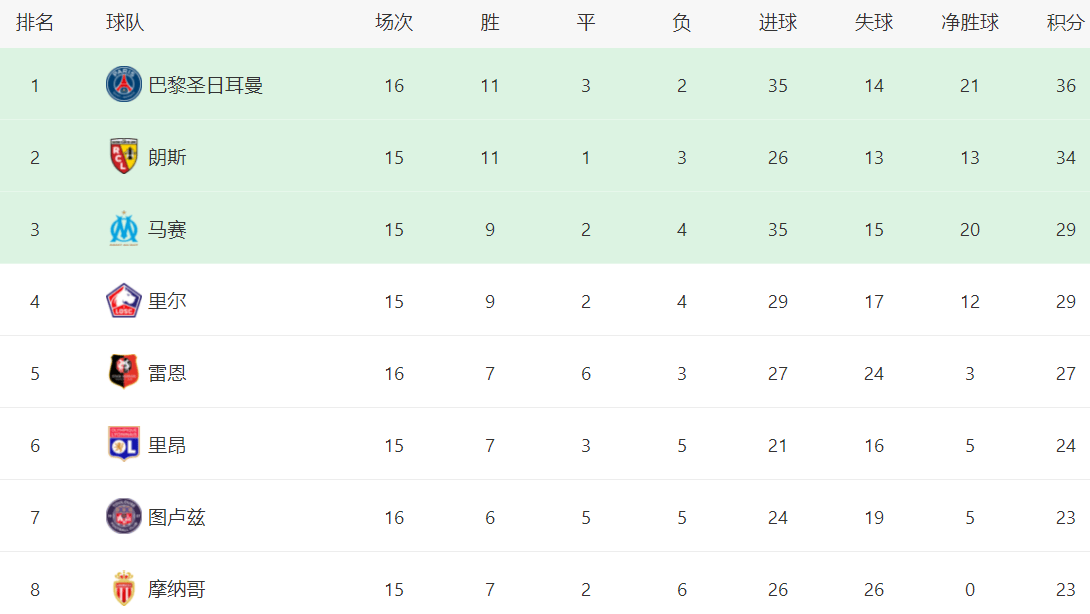
Task: Click the Lyon club logo
Action: 124,445
